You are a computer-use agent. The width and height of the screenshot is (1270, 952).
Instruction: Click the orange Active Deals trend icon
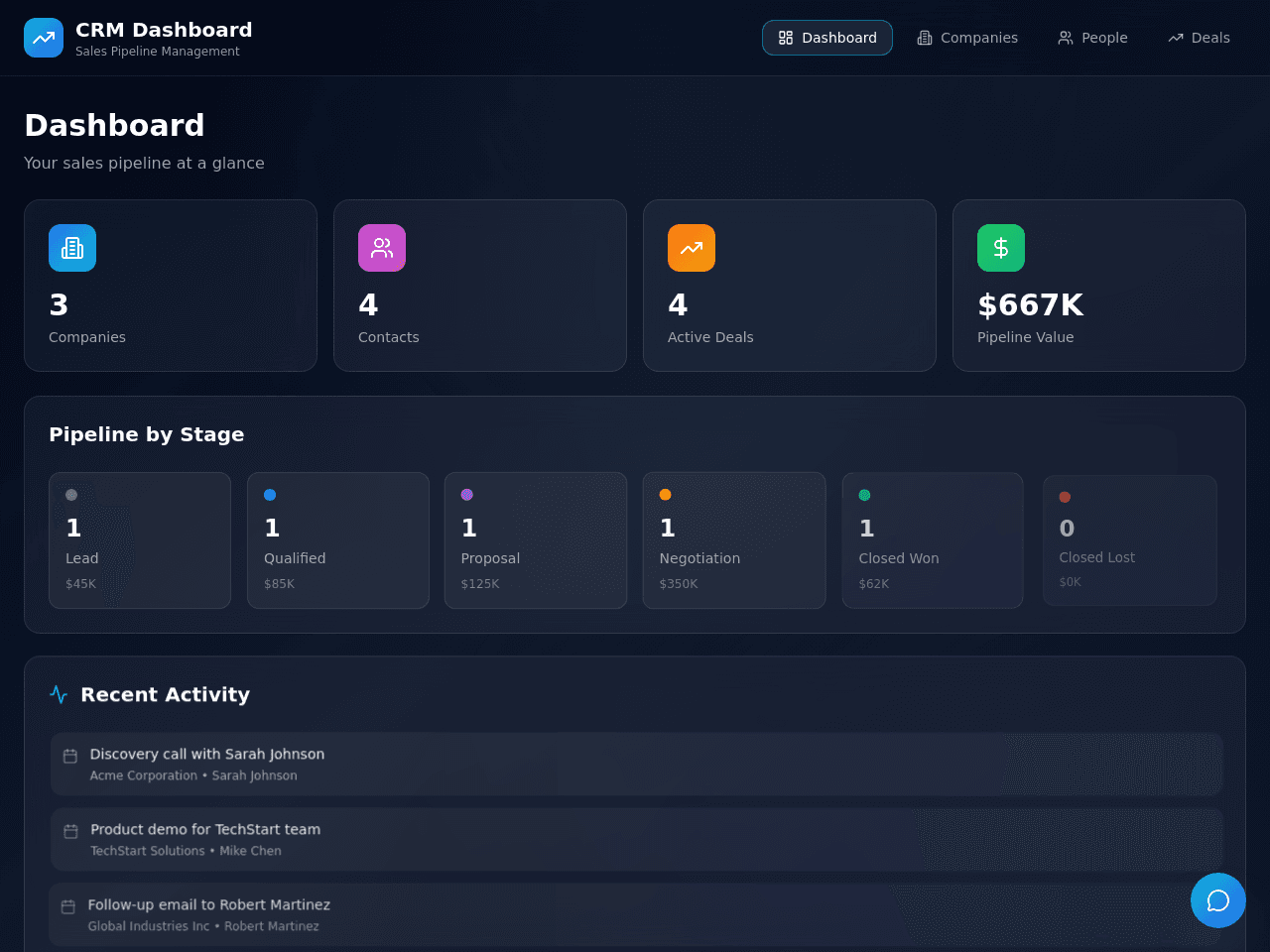[692, 248]
